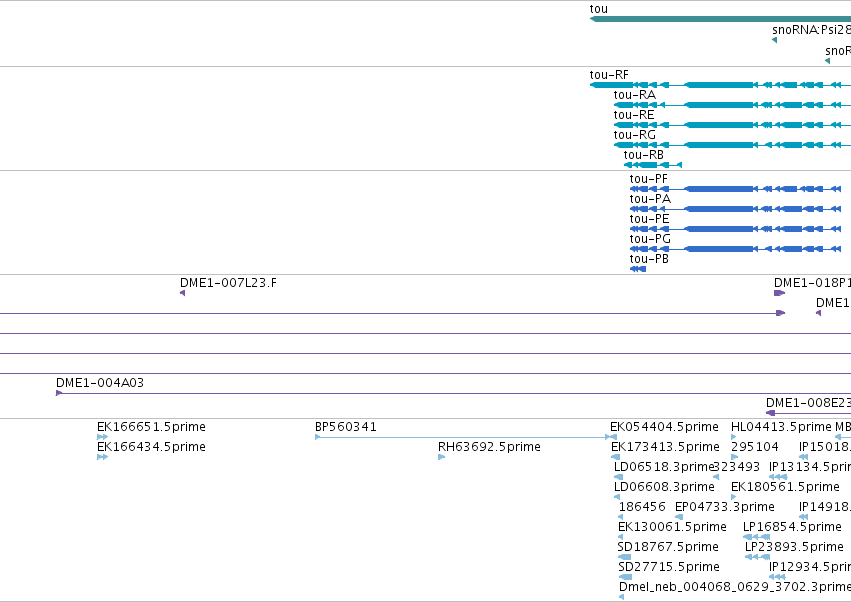This screenshot has width=851, height=602.
Task: Select the EK166434.5prime label
Action: [x=151, y=447]
